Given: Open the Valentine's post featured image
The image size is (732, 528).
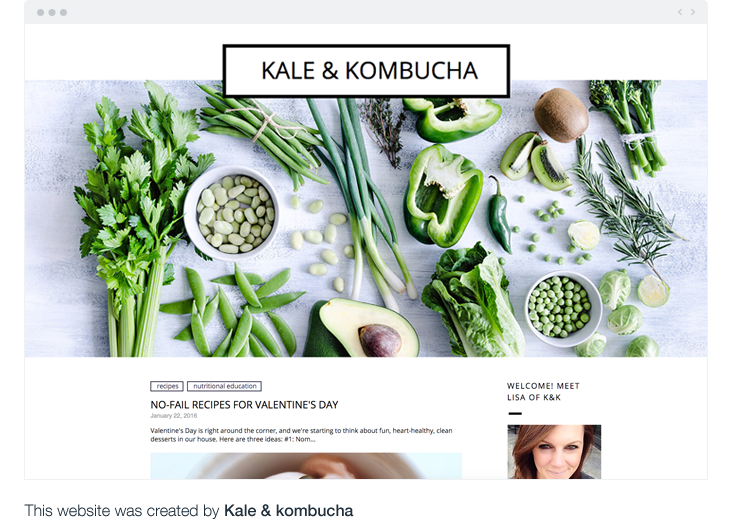Looking at the screenshot, I should [306, 465].
